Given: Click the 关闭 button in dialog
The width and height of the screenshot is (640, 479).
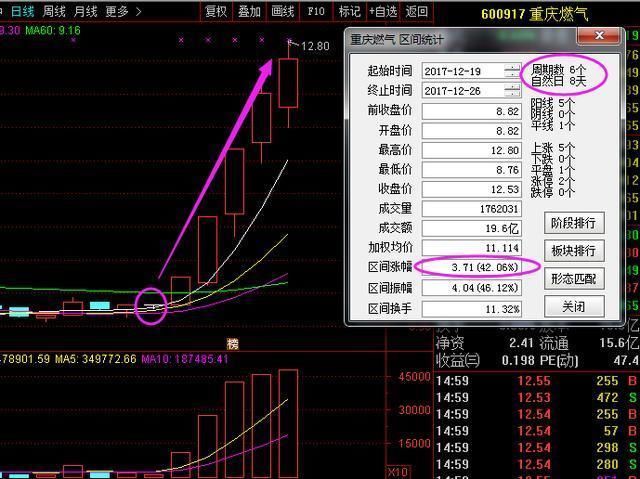Looking at the screenshot, I should click(573, 306).
